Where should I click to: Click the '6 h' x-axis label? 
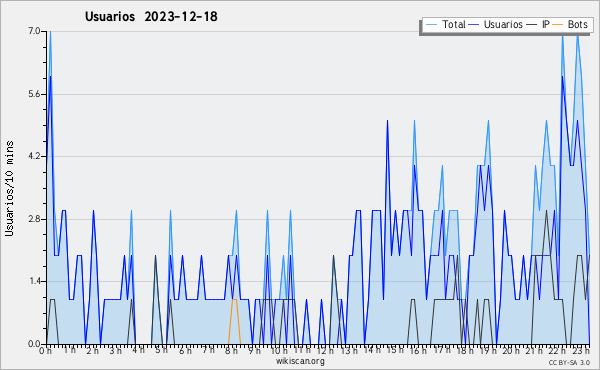point(185,350)
